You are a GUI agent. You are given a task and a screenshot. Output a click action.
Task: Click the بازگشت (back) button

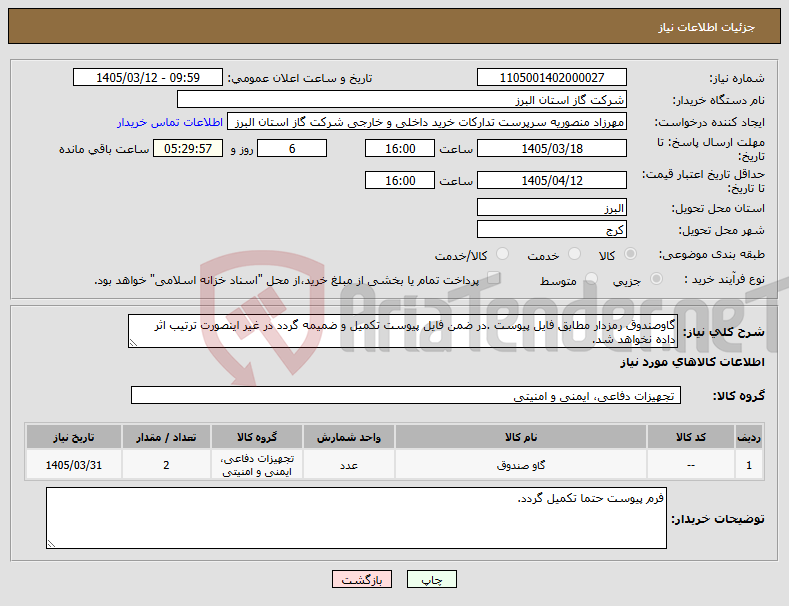pyautogui.click(x=362, y=579)
